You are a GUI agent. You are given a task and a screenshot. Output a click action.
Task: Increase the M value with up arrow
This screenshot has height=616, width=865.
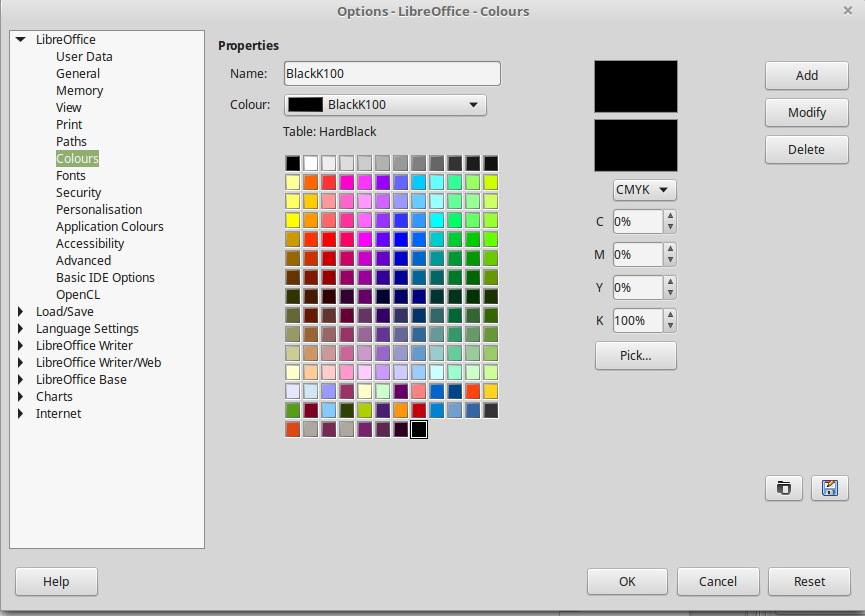[x=670, y=249]
